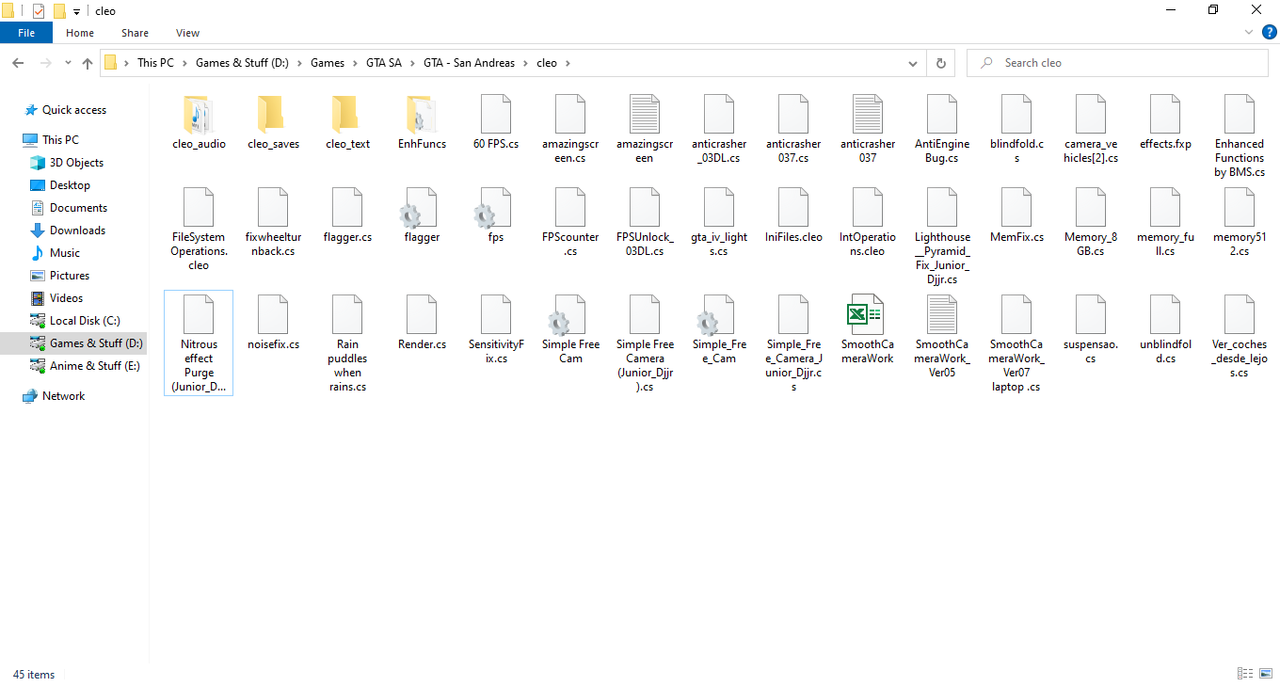
Task: Open Local Disk (C:) in navigation pane
Action: click(85, 320)
